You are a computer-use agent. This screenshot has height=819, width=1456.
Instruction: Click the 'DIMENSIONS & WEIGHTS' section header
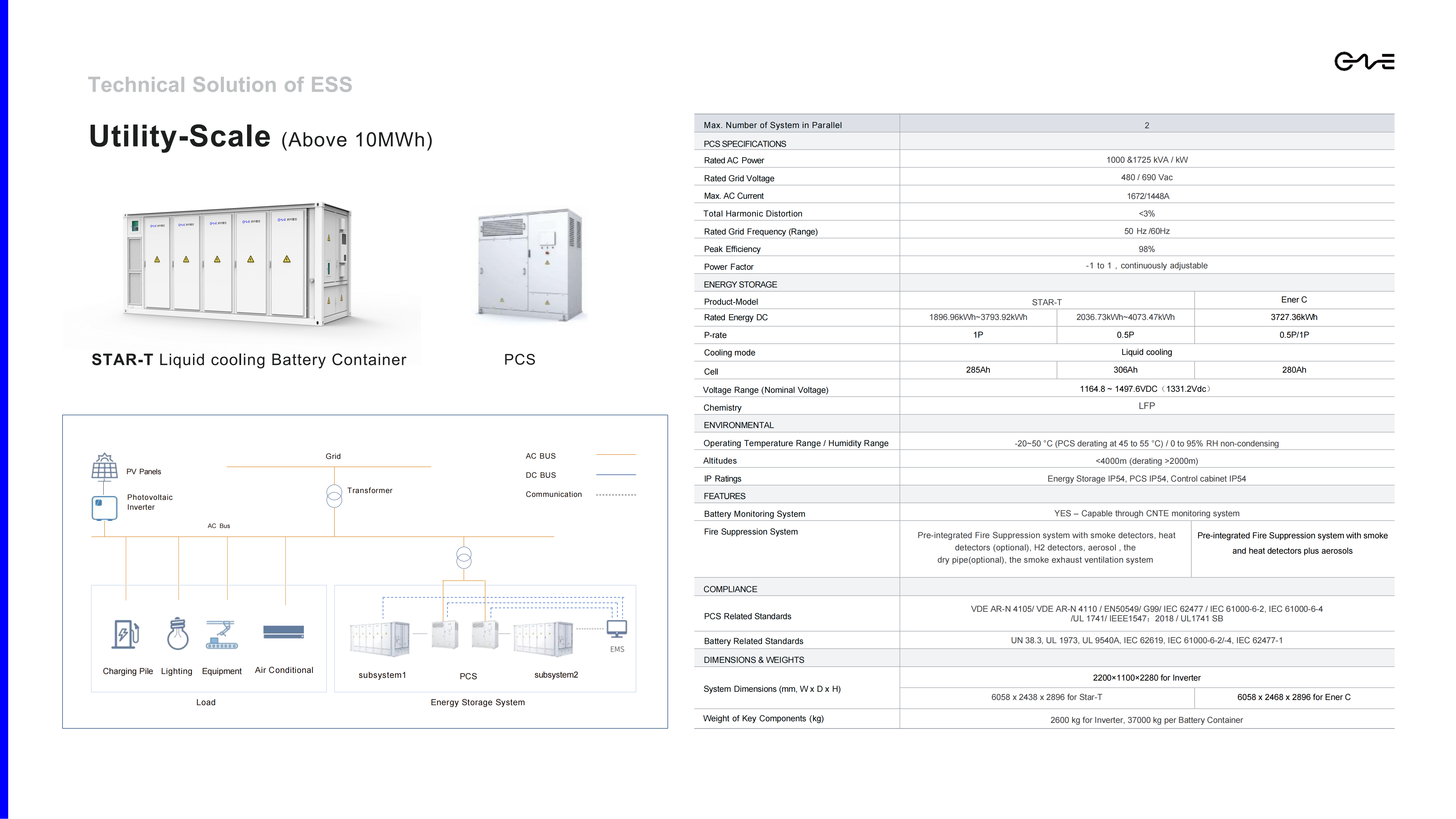pos(754,660)
